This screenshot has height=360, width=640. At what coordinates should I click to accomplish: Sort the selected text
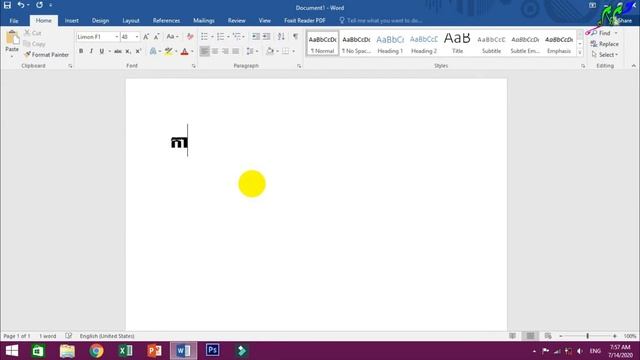(281, 37)
